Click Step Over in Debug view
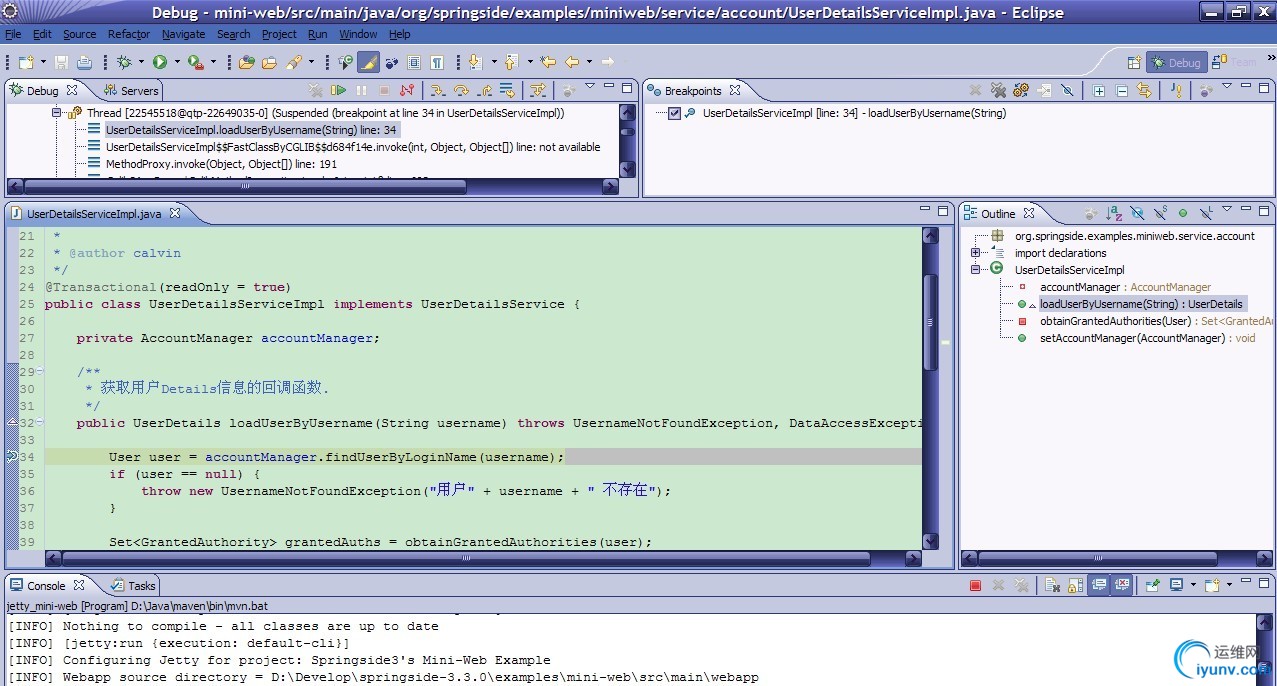1277x686 pixels. click(460, 90)
